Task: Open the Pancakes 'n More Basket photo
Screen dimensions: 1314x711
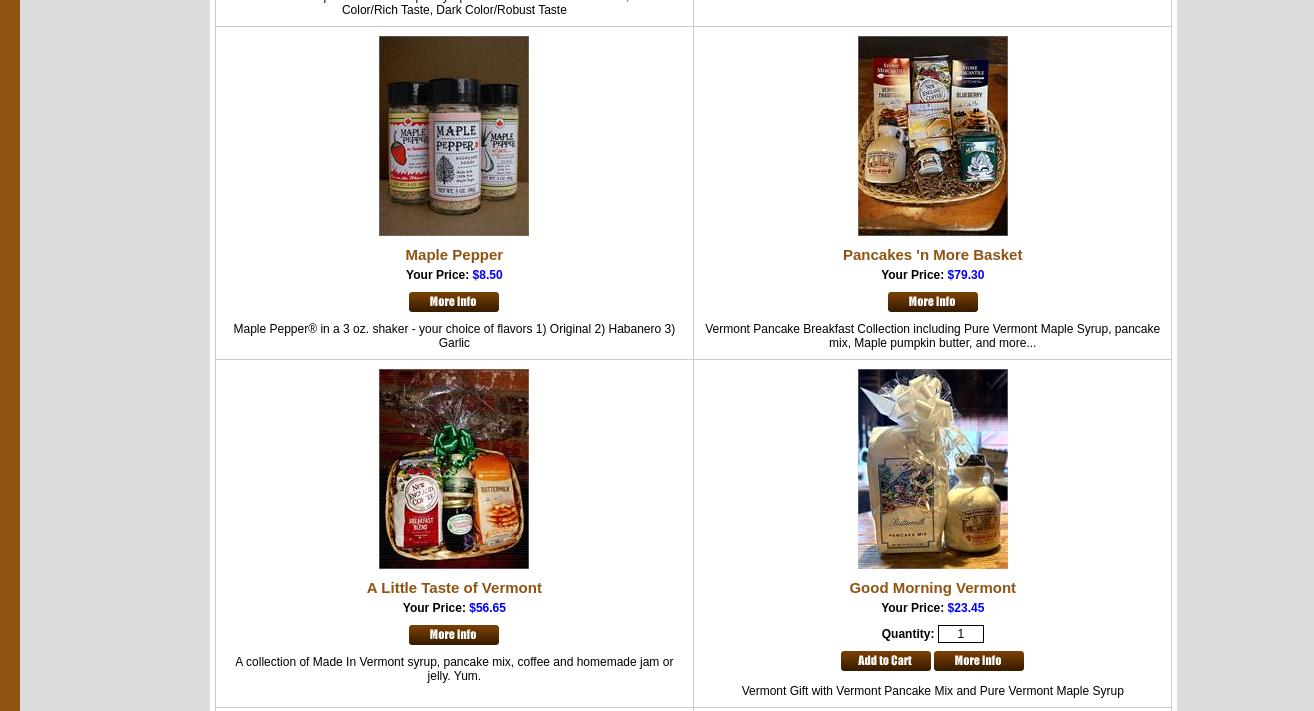Action: tap(932, 136)
